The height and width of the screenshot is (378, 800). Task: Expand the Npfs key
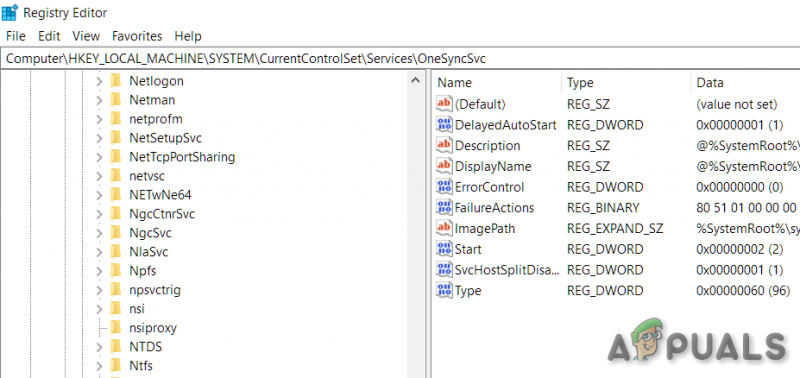pyautogui.click(x=99, y=271)
